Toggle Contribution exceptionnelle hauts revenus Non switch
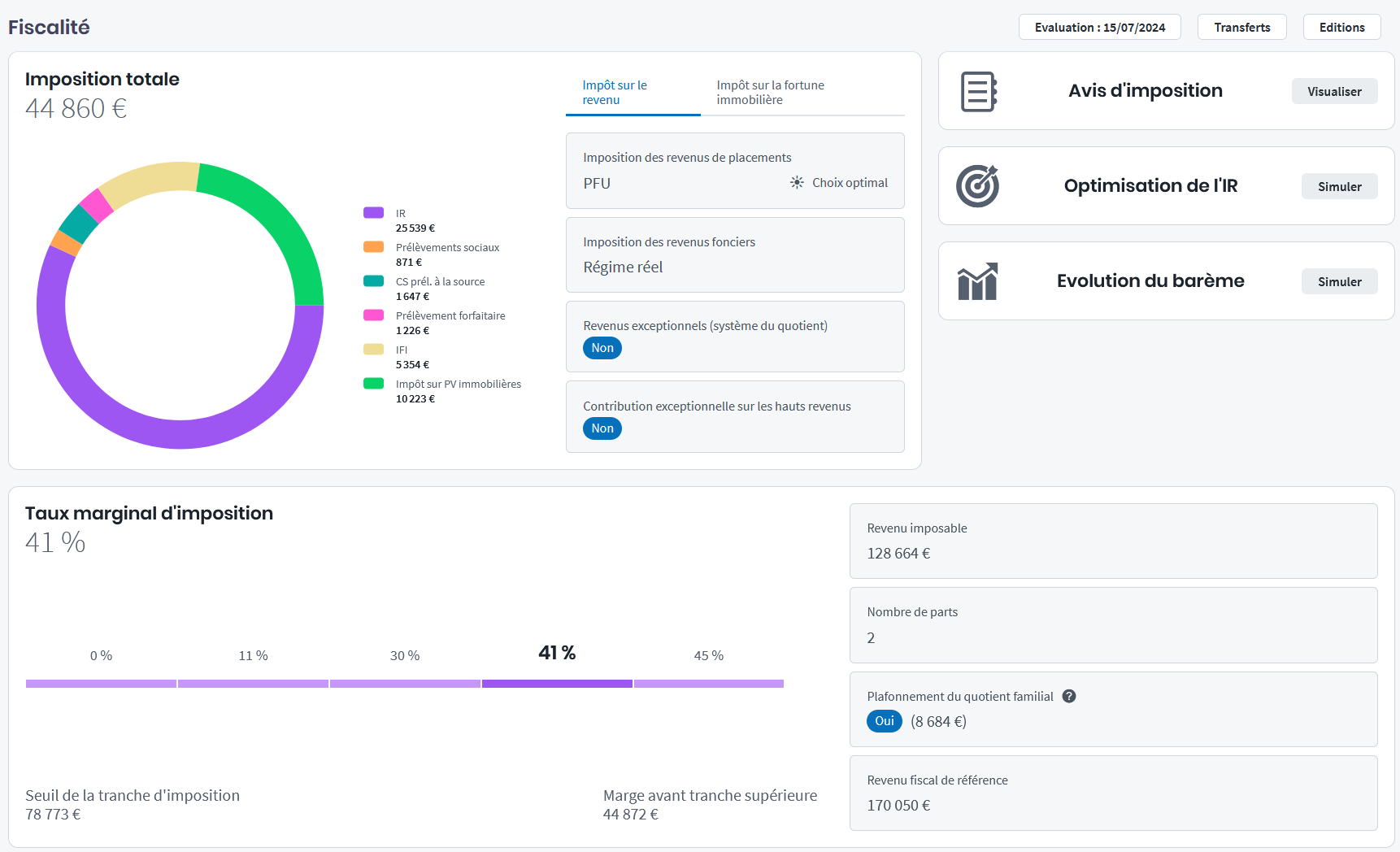 [602, 428]
